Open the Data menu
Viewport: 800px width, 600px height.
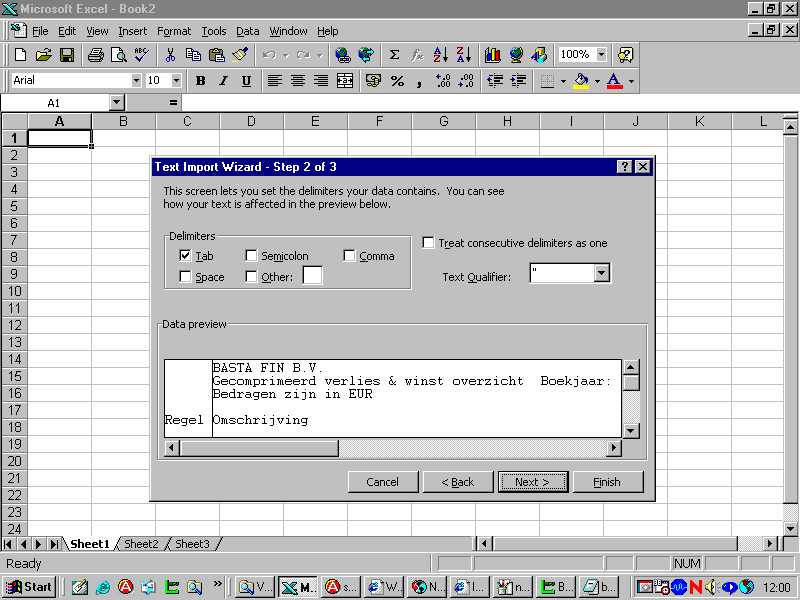pyautogui.click(x=247, y=31)
